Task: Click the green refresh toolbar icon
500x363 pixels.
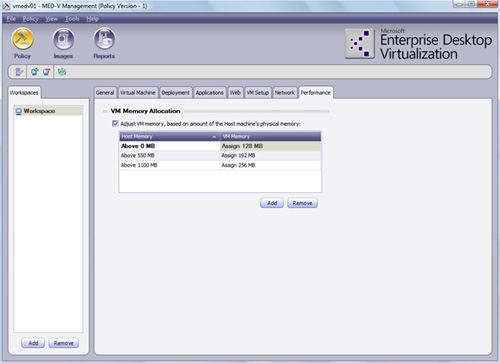Action: click(x=62, y=72)
